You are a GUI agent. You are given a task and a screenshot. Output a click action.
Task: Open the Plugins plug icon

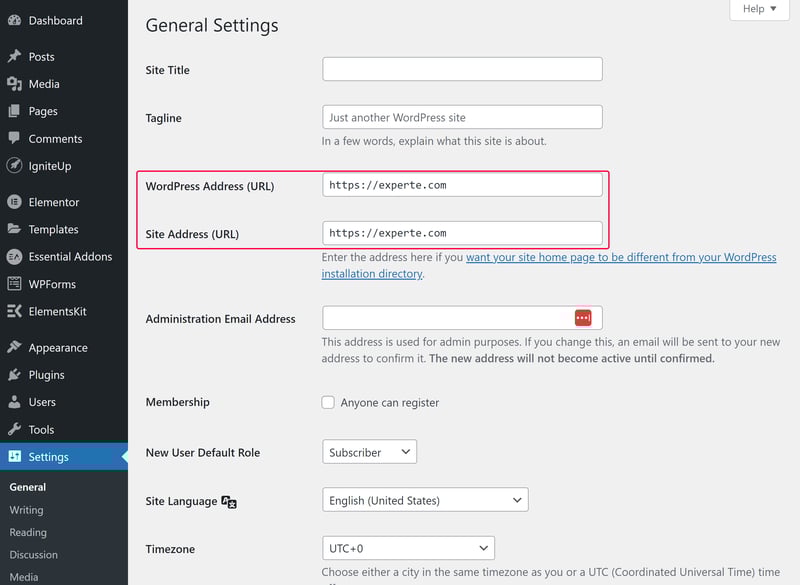[x=14, y=375]
